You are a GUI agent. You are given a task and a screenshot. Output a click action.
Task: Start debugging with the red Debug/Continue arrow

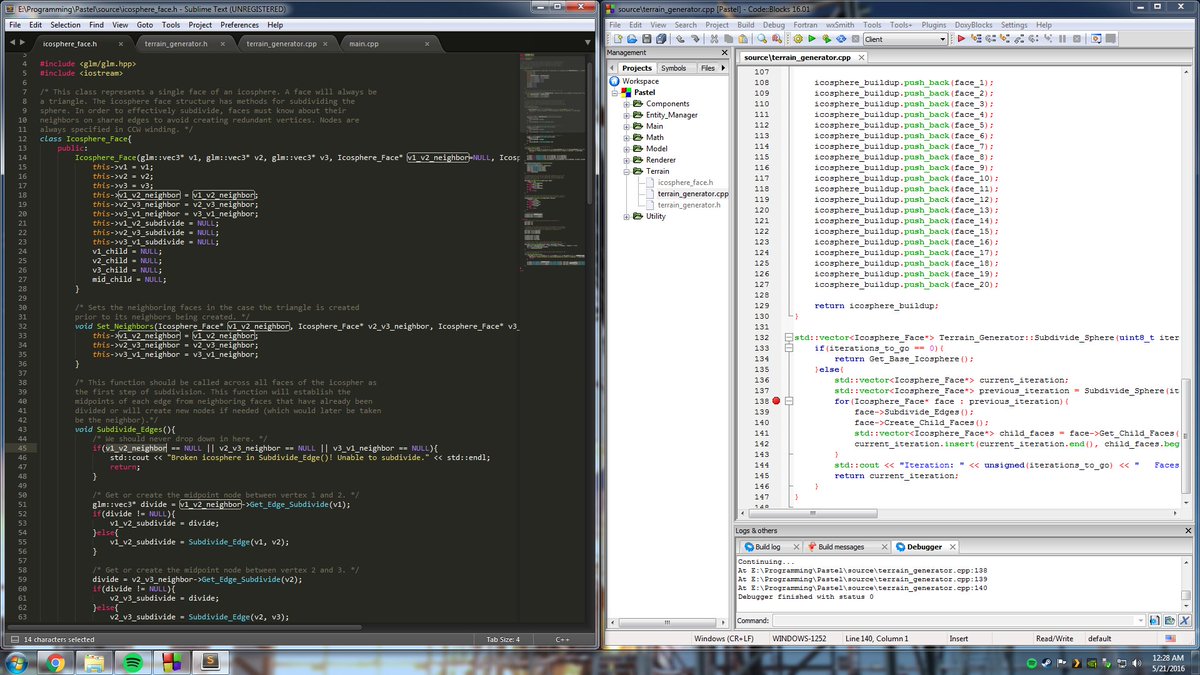coord(961,39)
